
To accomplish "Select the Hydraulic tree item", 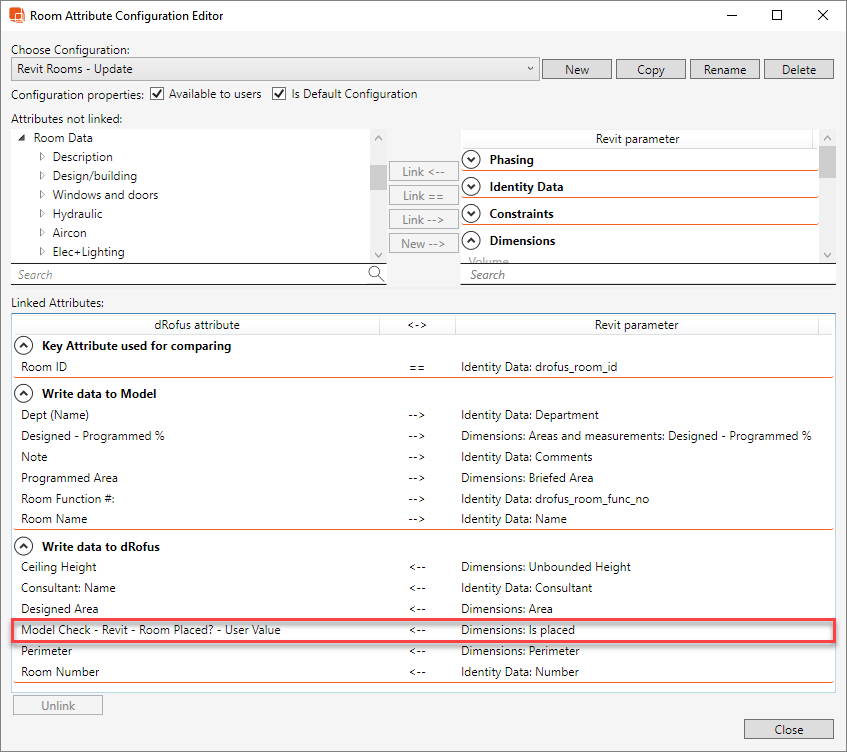I will point(77,213).
